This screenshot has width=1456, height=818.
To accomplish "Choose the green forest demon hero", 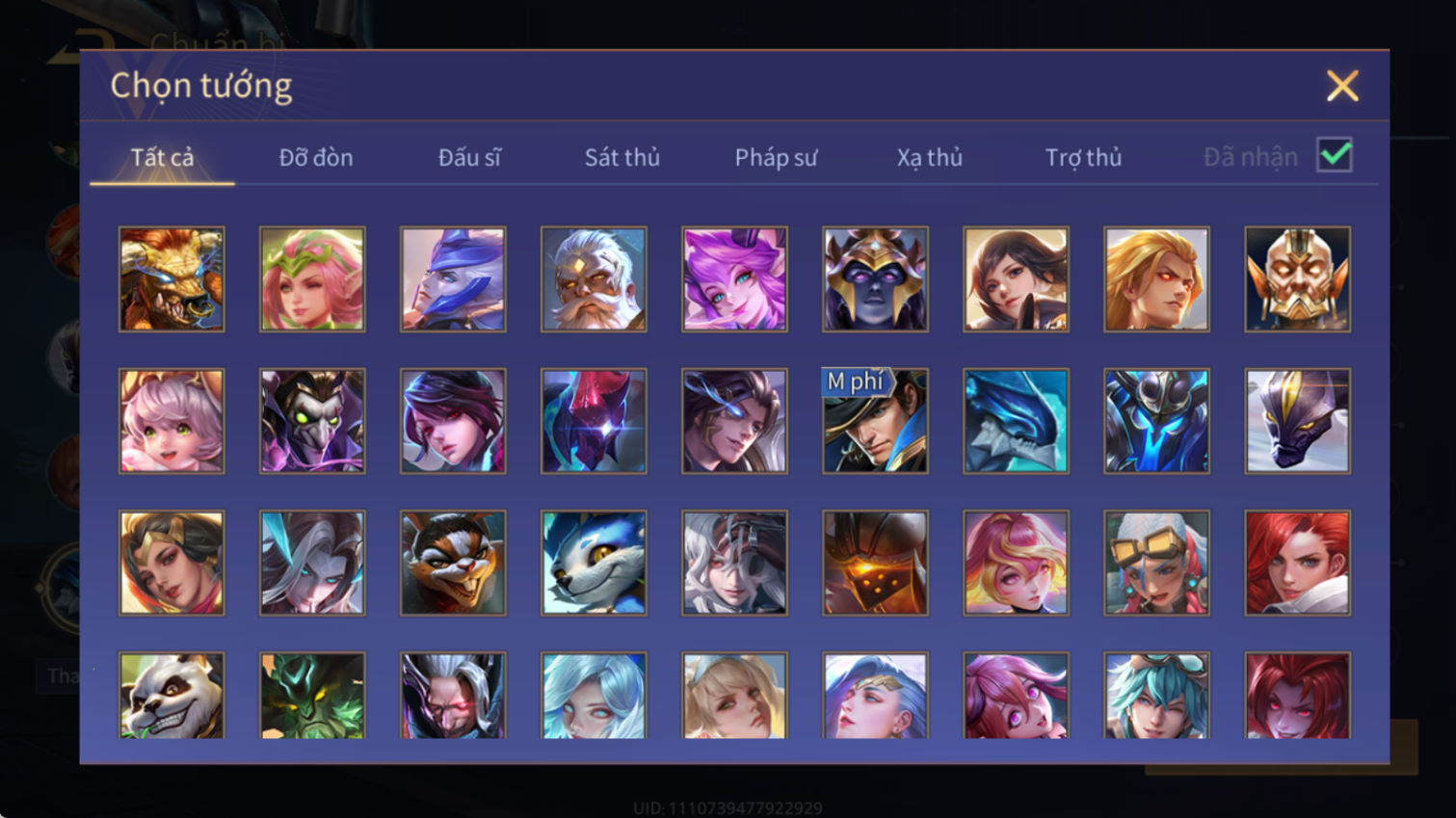I will 312,696.
